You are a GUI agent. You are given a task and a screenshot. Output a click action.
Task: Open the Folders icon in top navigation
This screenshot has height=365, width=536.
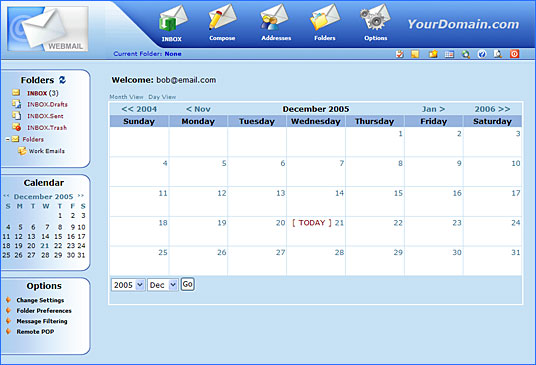pos(325,17)
